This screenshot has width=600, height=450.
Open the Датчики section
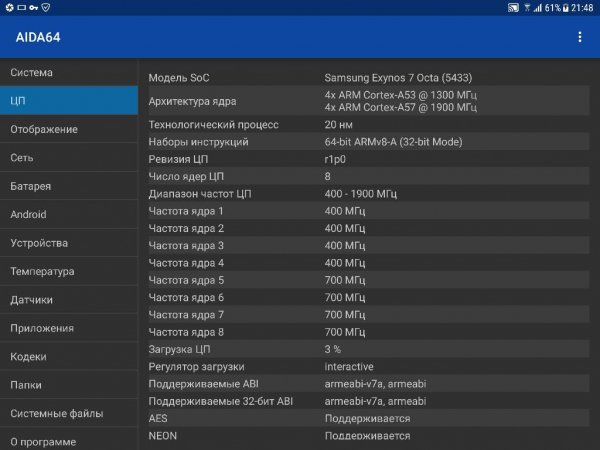[69, 300]
